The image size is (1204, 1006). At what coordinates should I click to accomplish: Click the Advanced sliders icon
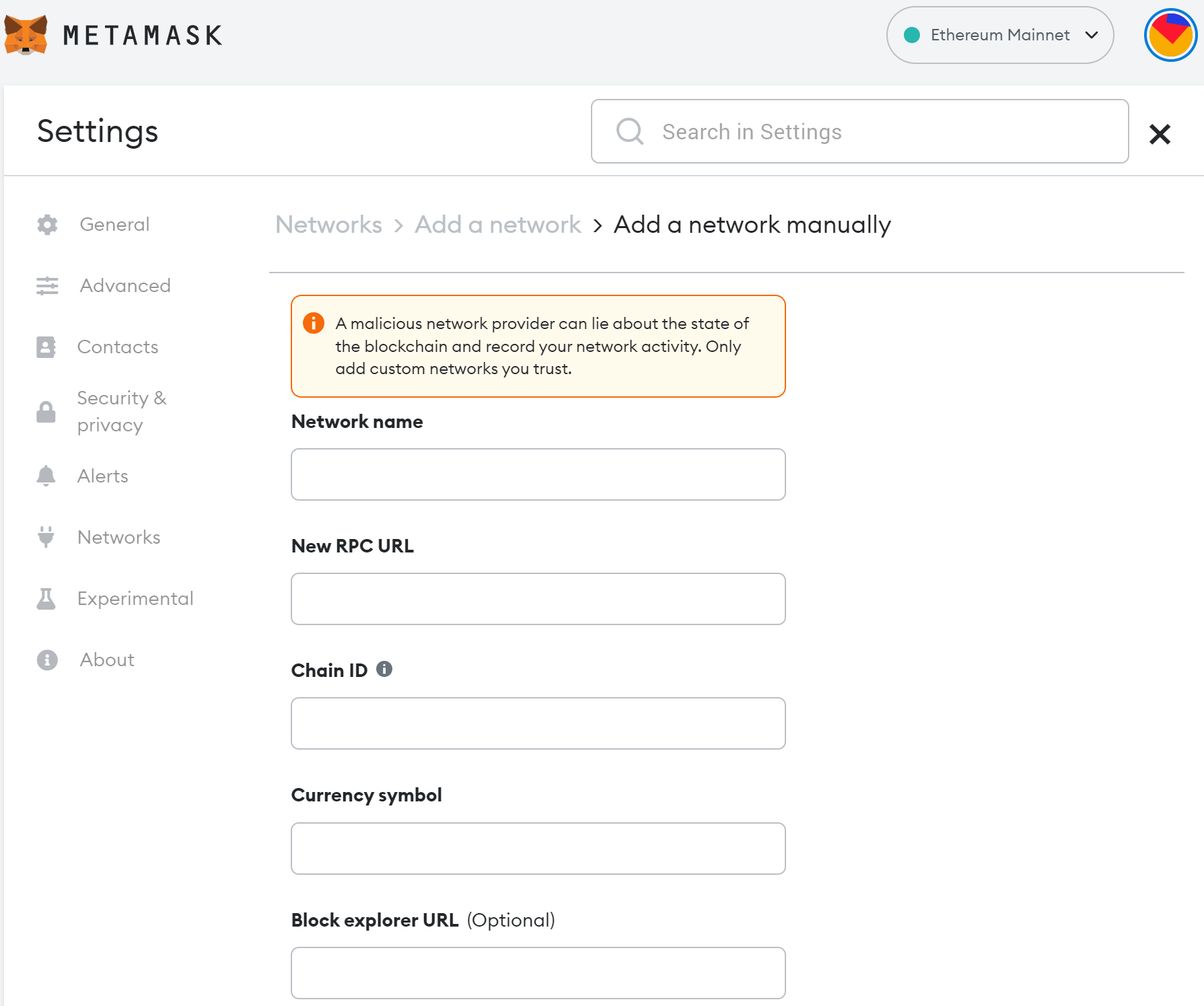pyautogui.click(x=47, y=286)
